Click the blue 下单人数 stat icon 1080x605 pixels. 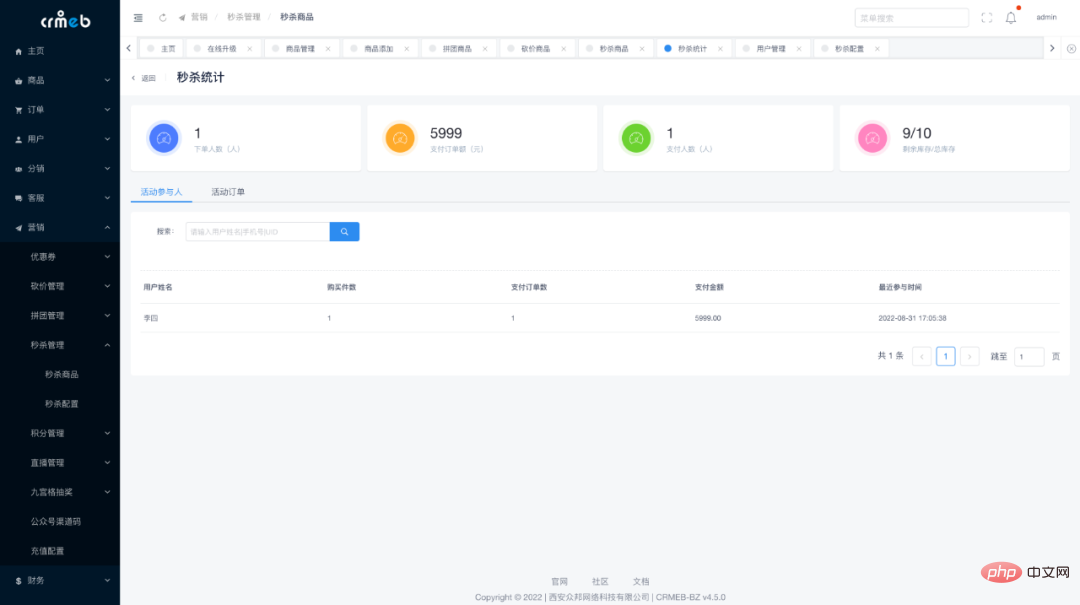coord(164,139)
